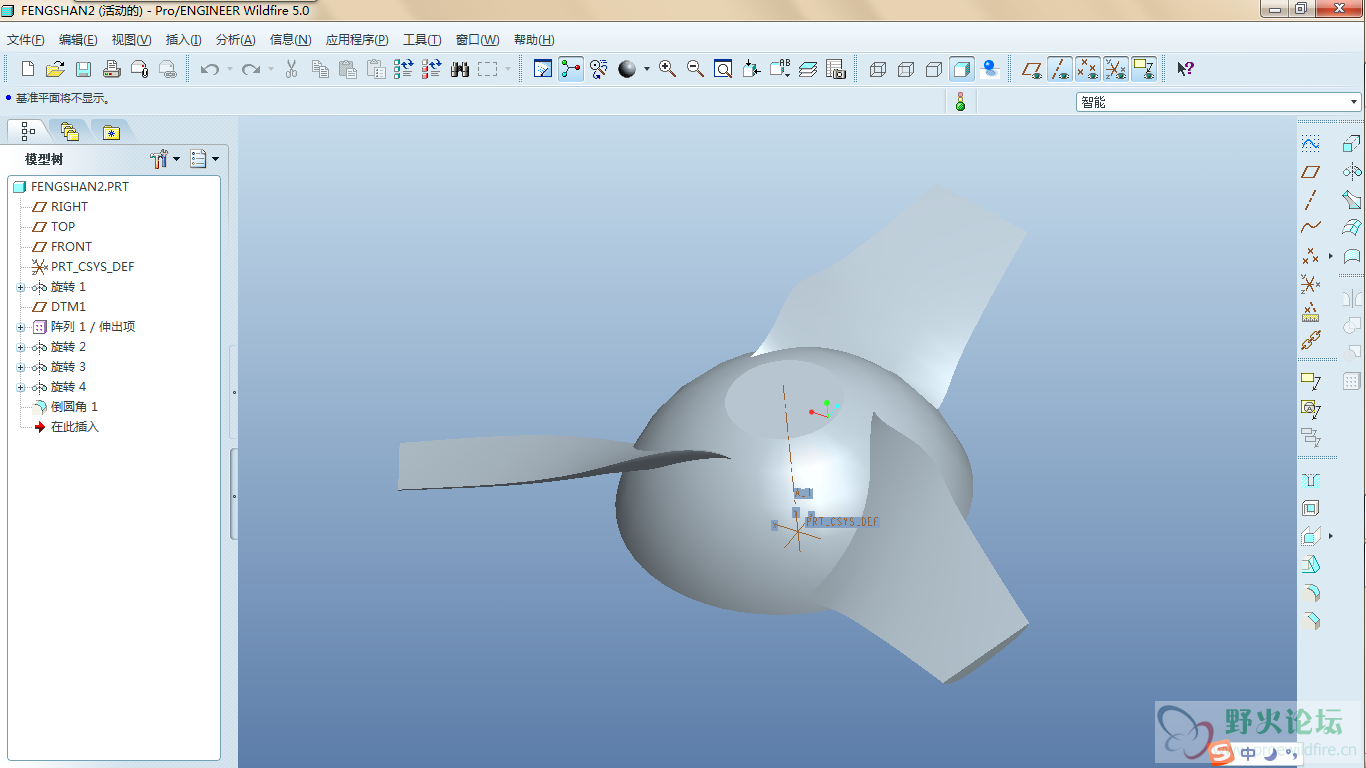The width and height of the screenshot is (1366, 768).
Task: Toggle datum points display
Action: [x=1088, y=69]
